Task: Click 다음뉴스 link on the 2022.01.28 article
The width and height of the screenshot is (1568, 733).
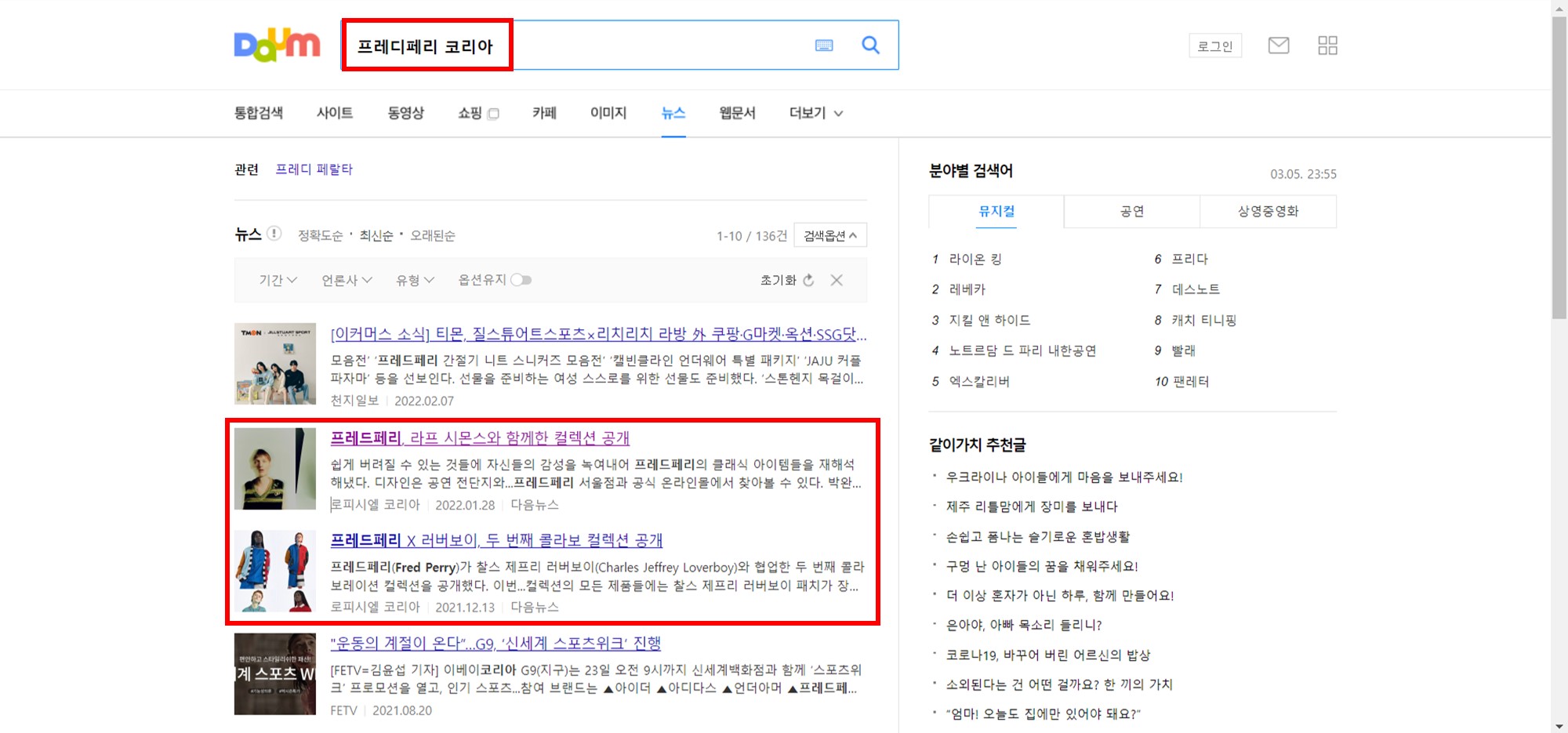Action: [535, 505]
